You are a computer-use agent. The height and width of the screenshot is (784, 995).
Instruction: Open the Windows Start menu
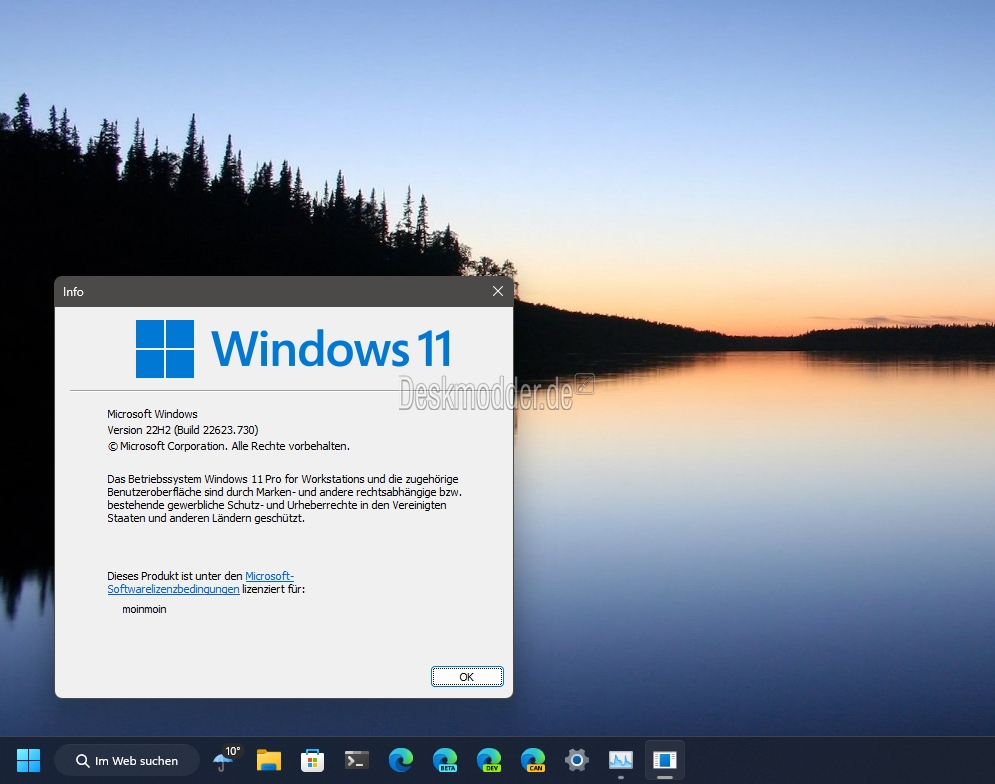(29, 760)
